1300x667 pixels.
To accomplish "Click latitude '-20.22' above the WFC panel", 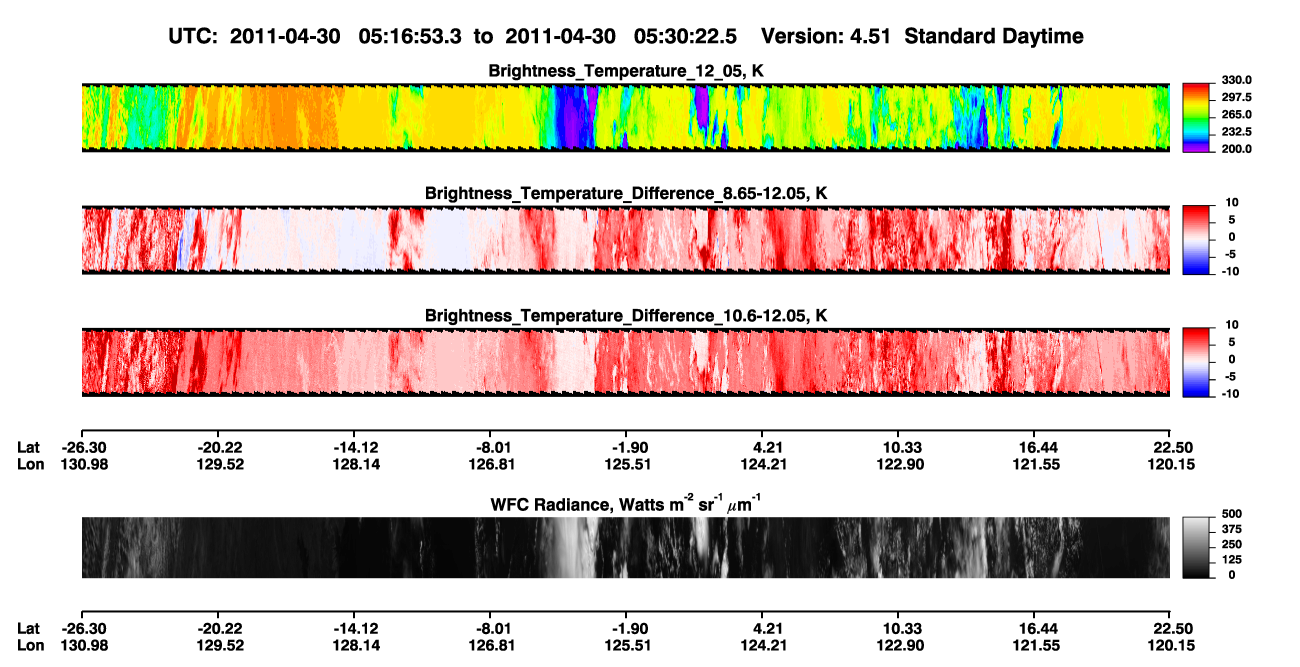I will click(220, 448).
